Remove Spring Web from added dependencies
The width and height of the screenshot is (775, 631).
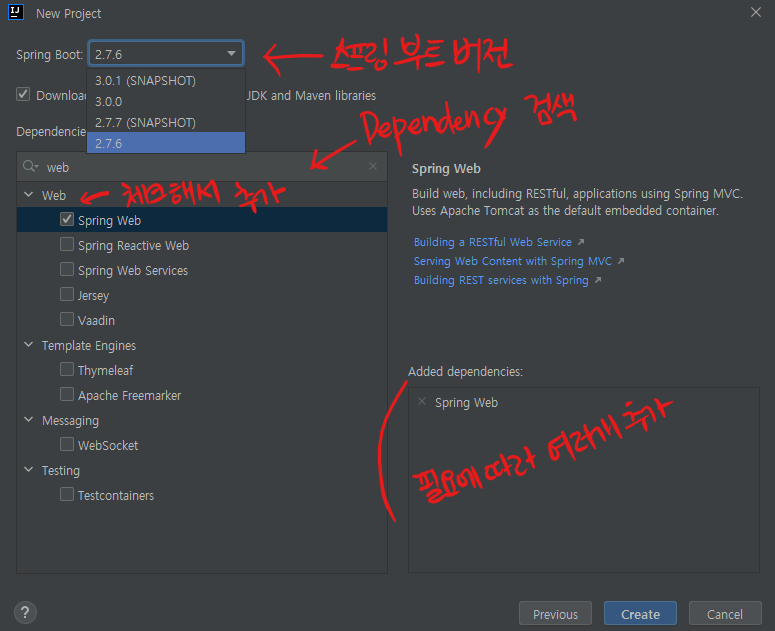coord(422,401)
